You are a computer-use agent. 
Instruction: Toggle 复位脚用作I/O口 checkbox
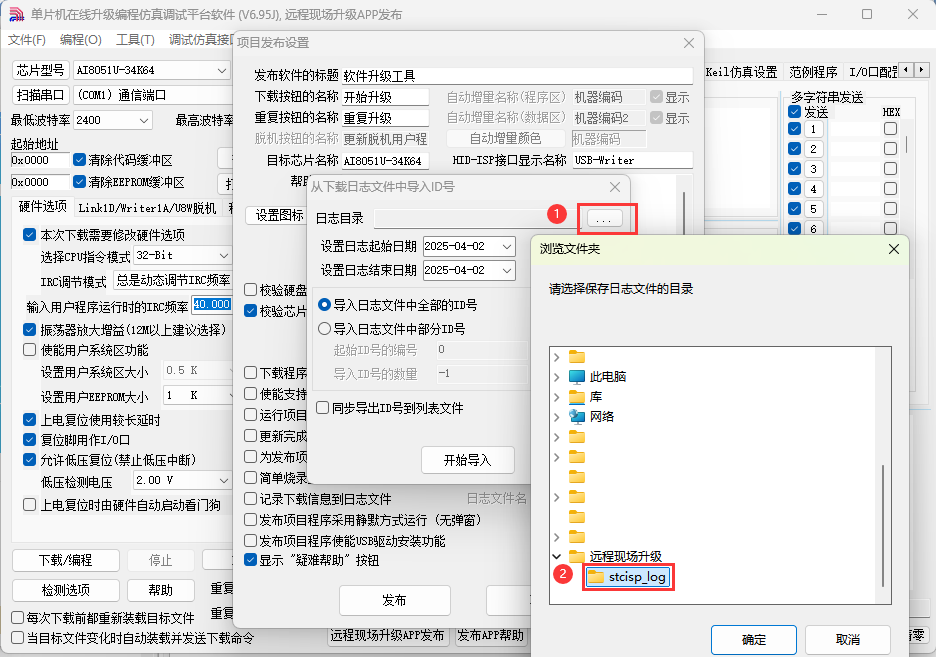29,440
